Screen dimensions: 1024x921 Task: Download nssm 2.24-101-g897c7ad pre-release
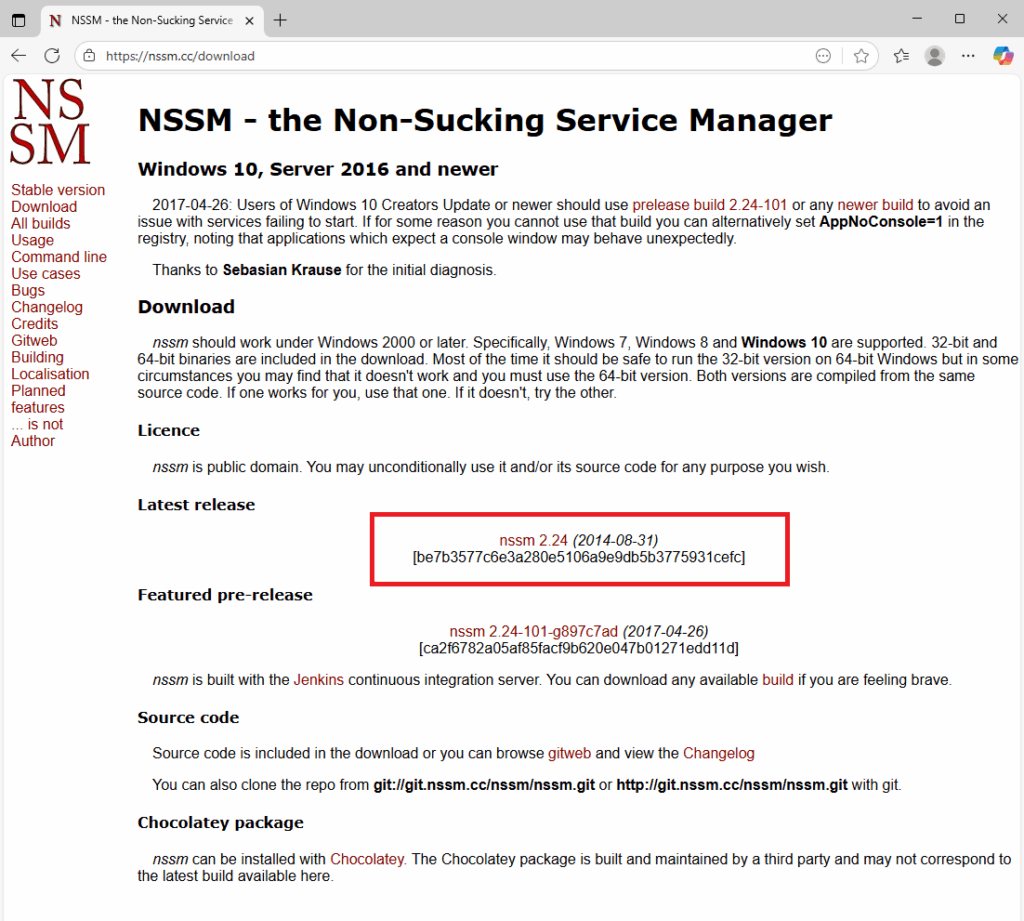533,632
